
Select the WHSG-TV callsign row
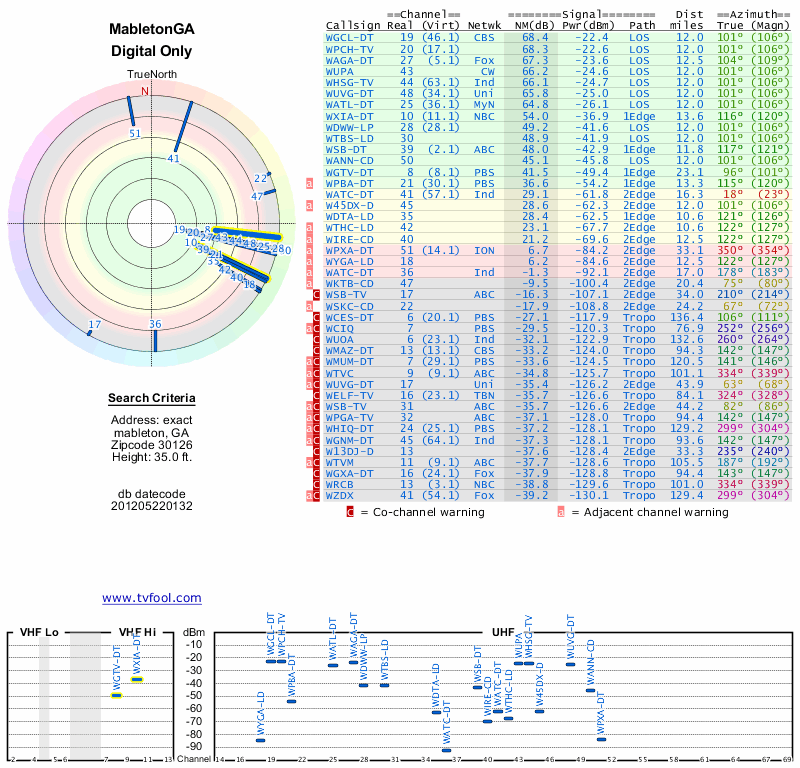(x=349, y=83)
